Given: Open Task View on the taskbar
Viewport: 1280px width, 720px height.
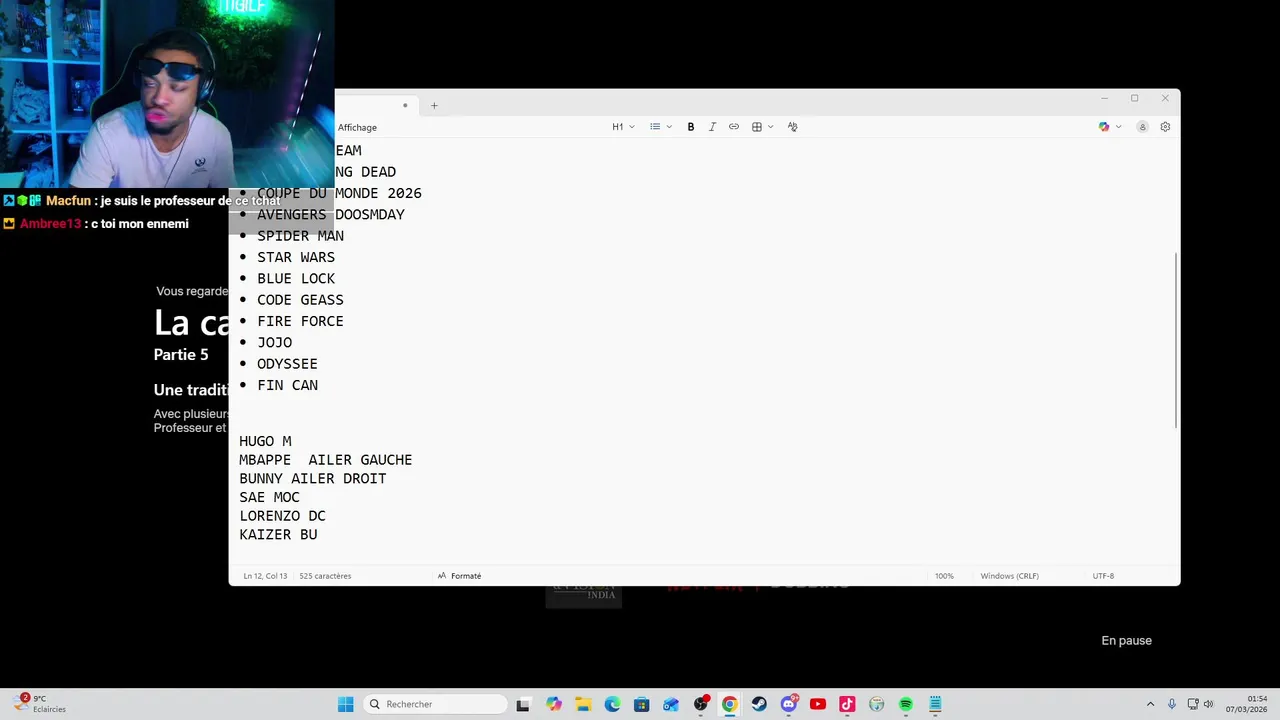Looking at the screenshot, I should (522, 704).
